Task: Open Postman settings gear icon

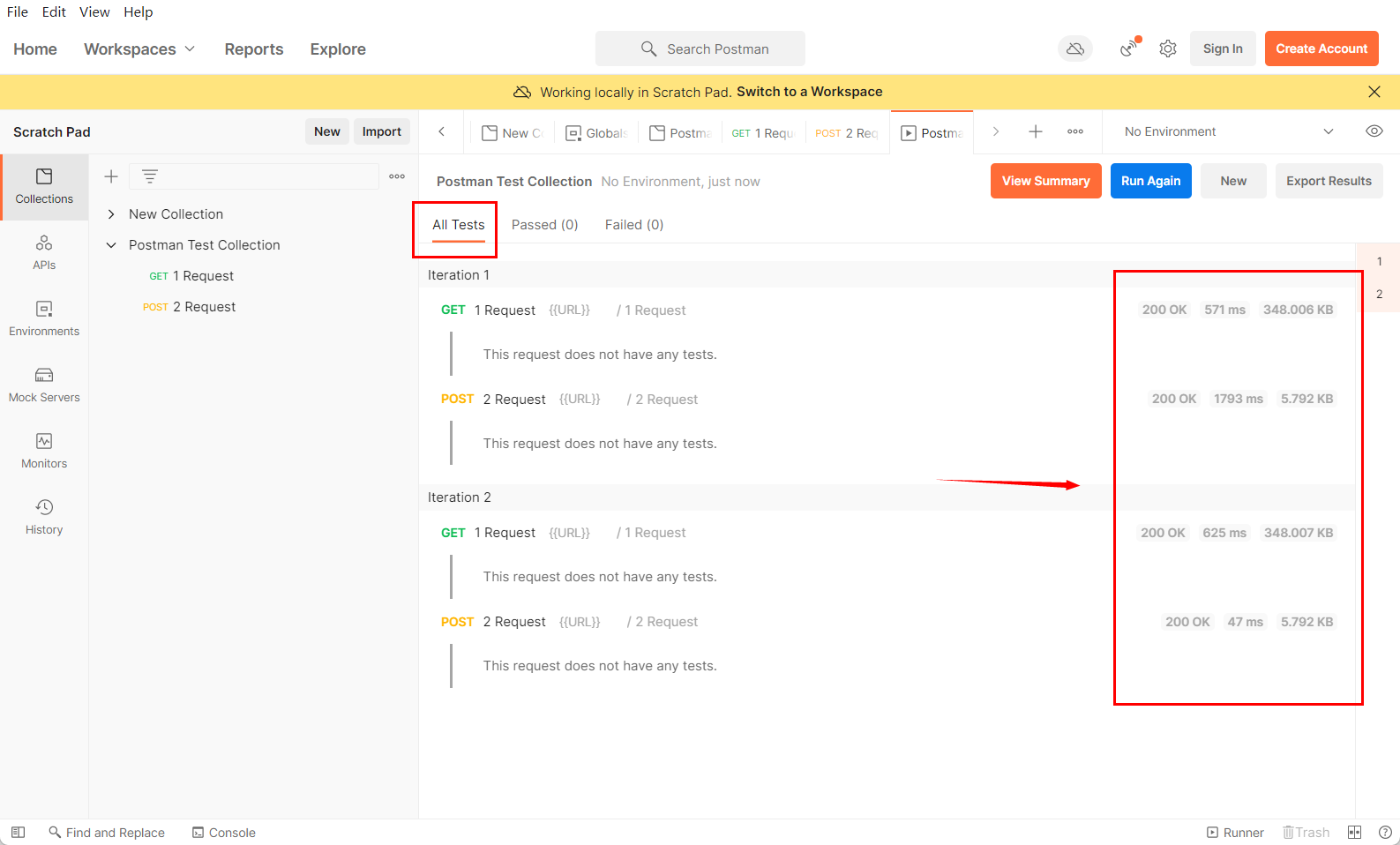Action: [x=1168, y=49]
